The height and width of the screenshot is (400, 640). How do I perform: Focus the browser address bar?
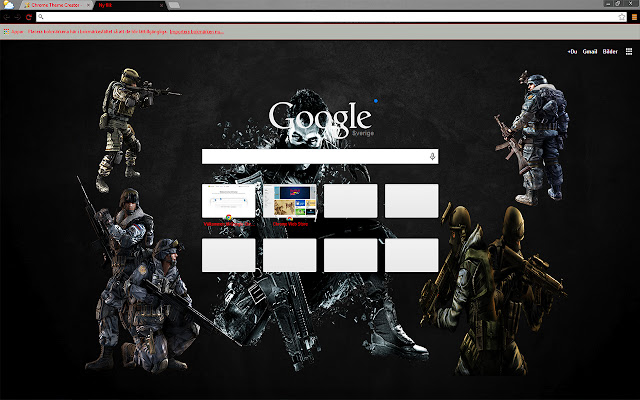click(x=331, y=17)
